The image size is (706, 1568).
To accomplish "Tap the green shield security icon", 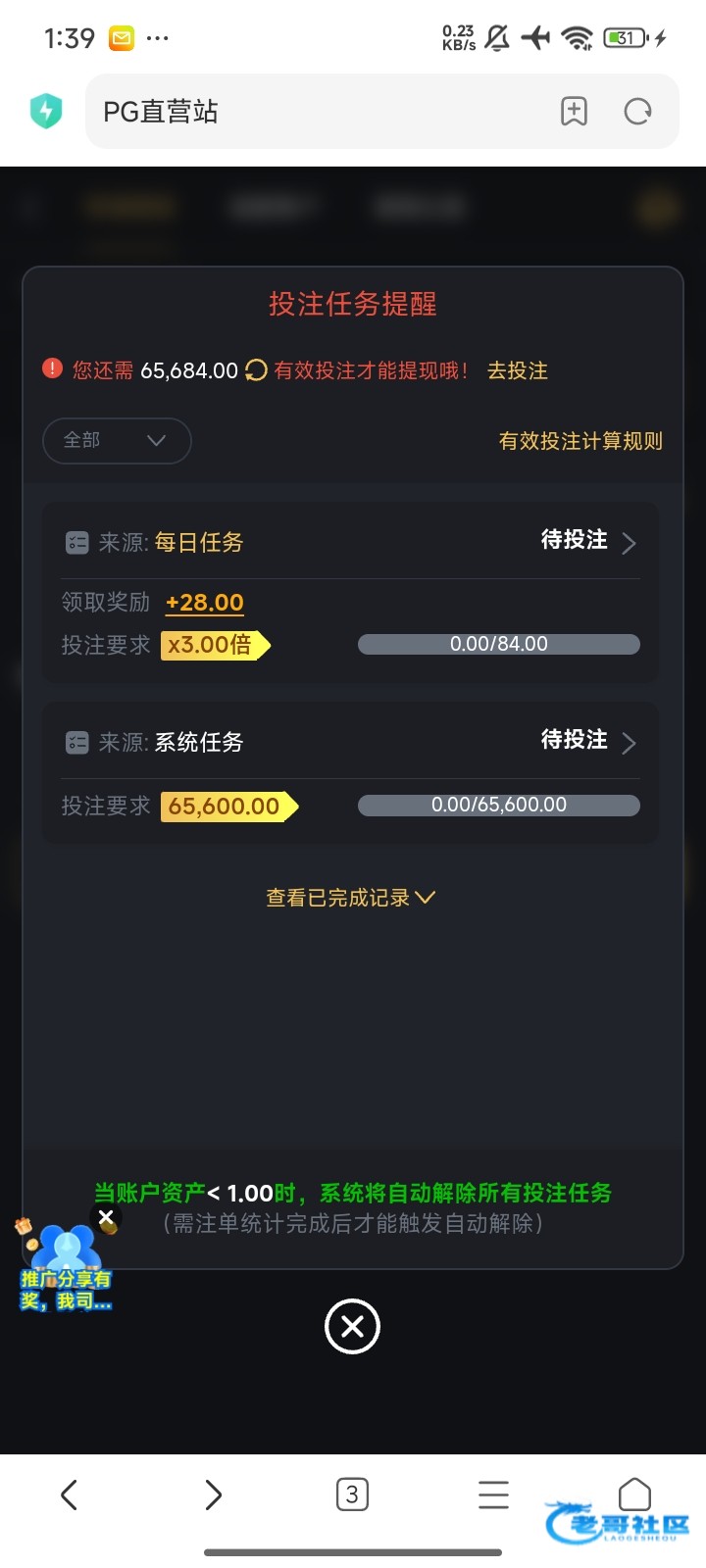I will click(46, 112).
